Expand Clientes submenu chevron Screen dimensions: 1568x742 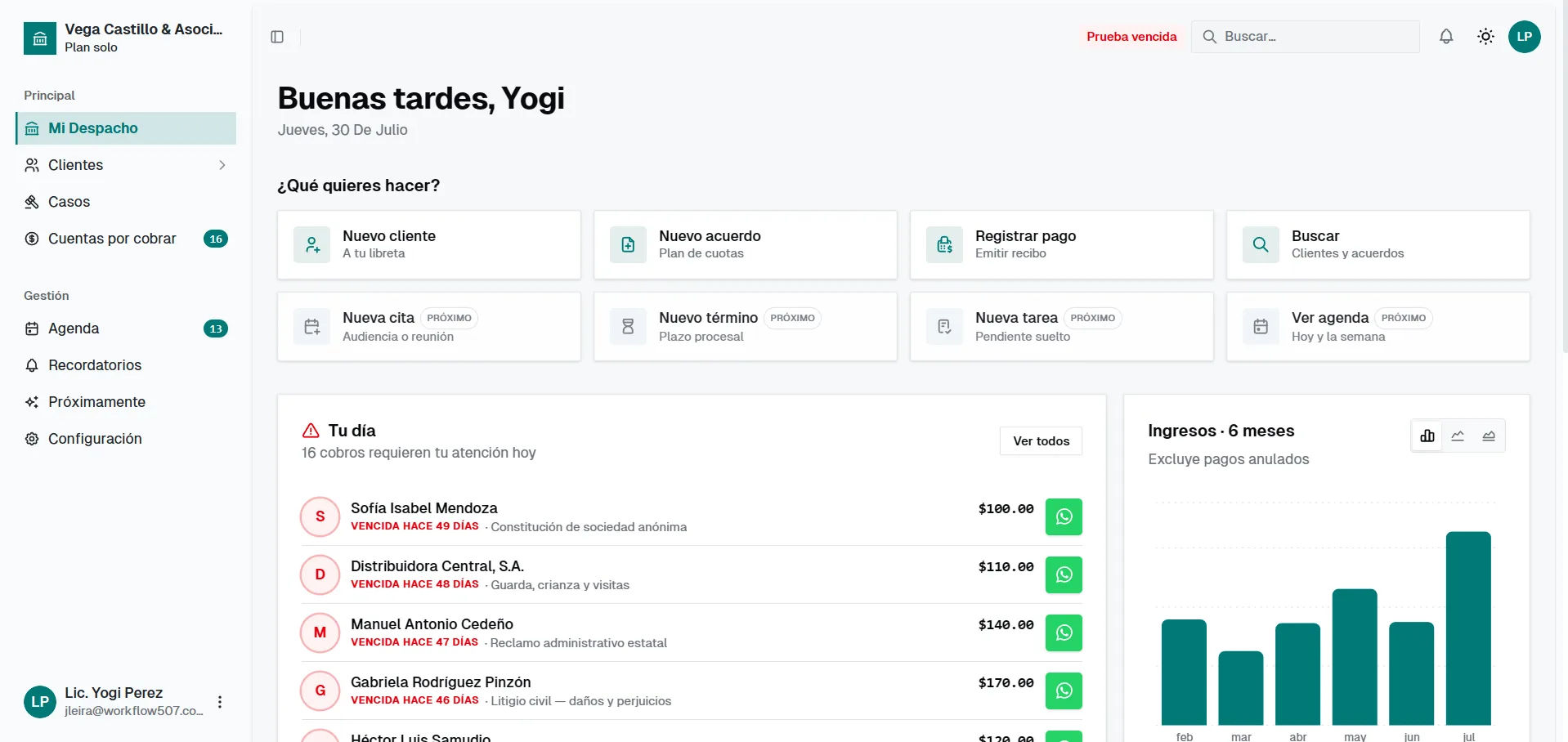tap(222, 165)
